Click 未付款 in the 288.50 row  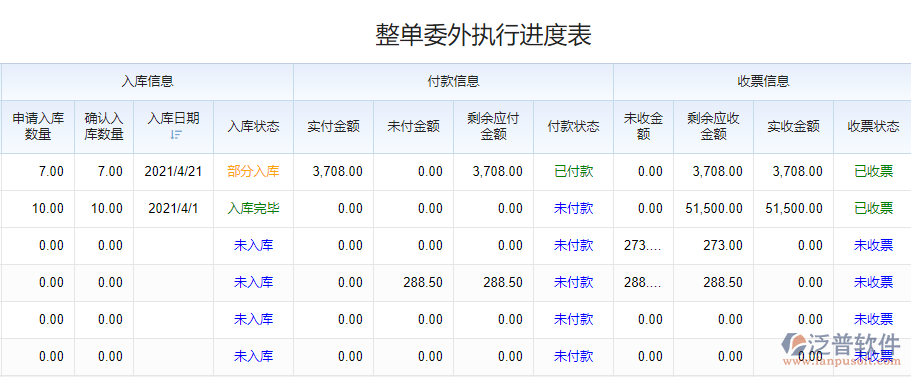[x=573, y=282]
